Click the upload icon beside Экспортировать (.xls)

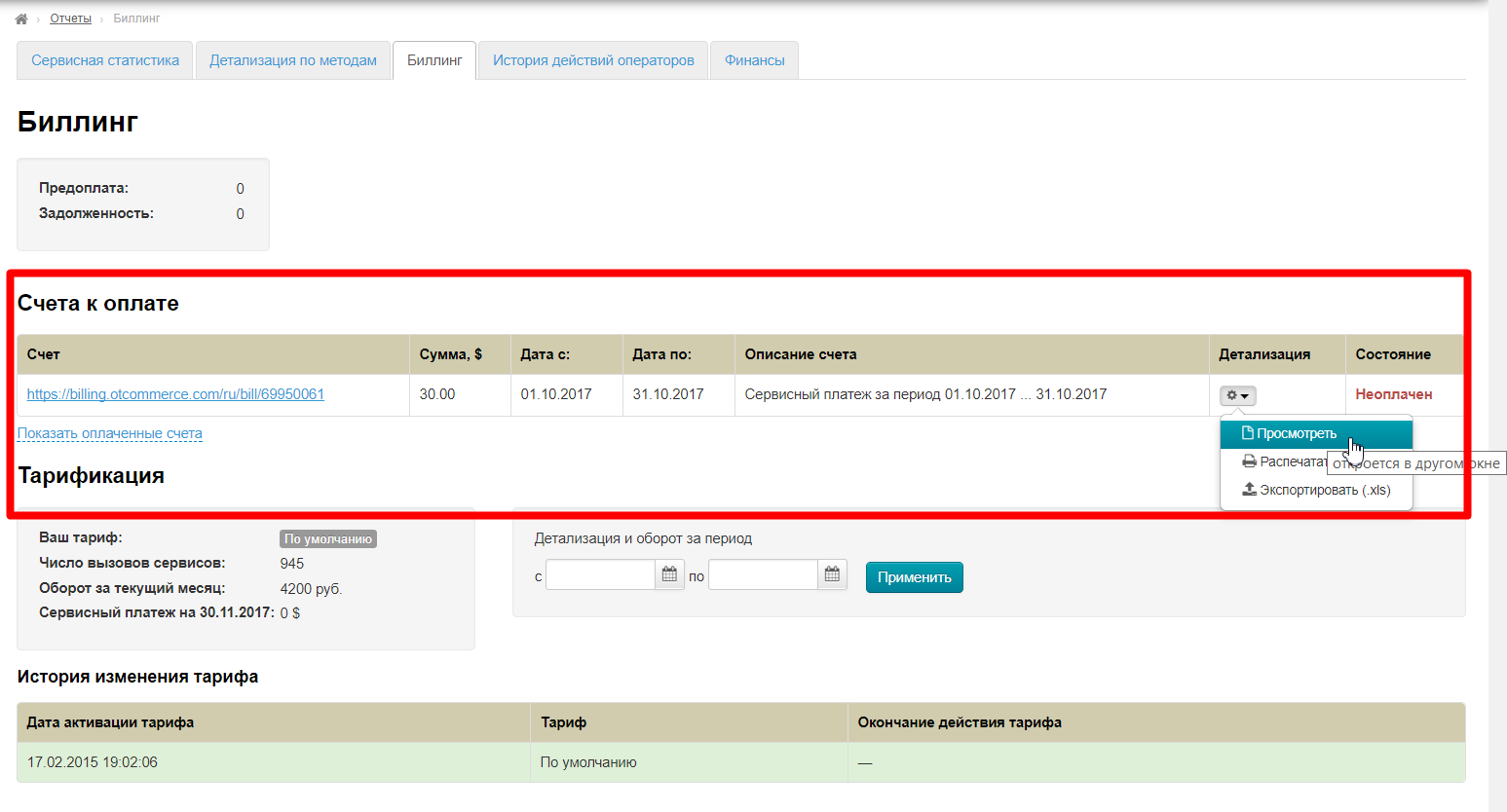click(x=1250, y=489)
